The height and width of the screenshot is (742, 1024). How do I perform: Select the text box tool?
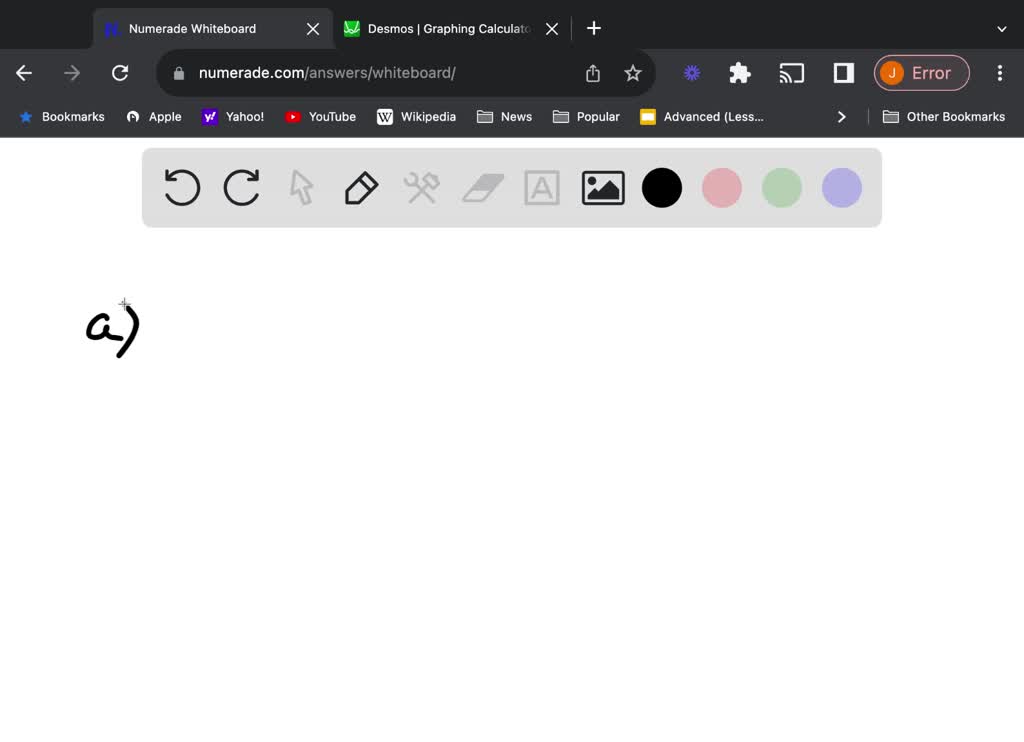542,188
